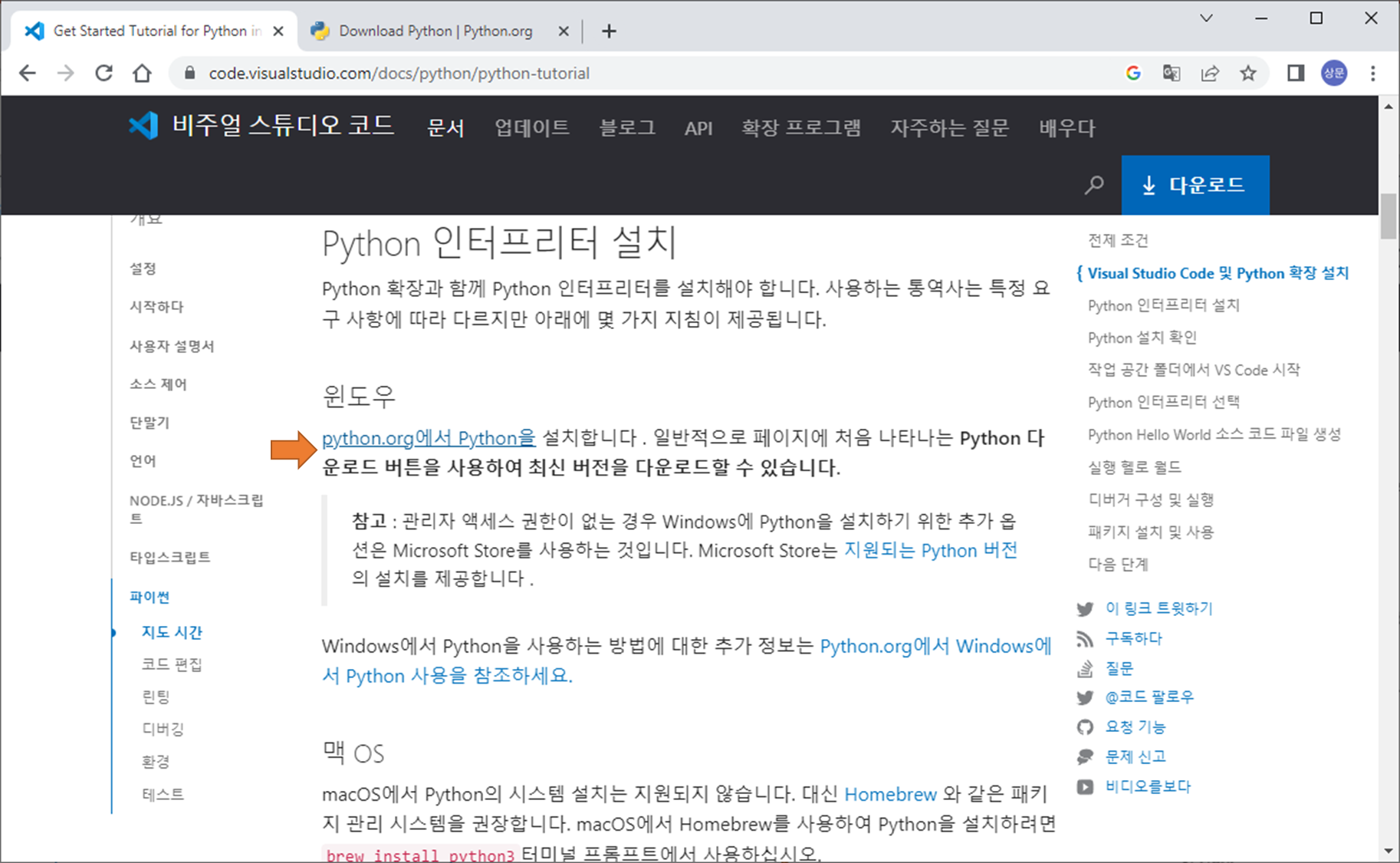Image resolution: width=1400 pixels, height=863 pixels.
Task: Expand the 사용자 설명서 sidebar section
Action: point(172,346)
